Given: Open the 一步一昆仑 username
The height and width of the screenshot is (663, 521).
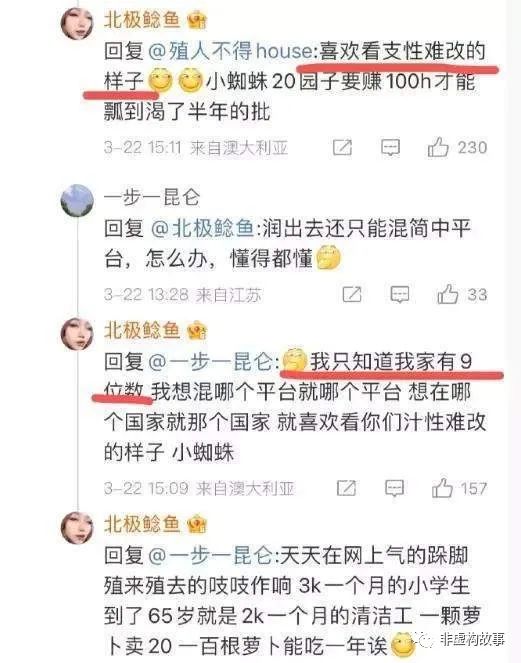Looking at the screenshot, I should tap(152, 198).
